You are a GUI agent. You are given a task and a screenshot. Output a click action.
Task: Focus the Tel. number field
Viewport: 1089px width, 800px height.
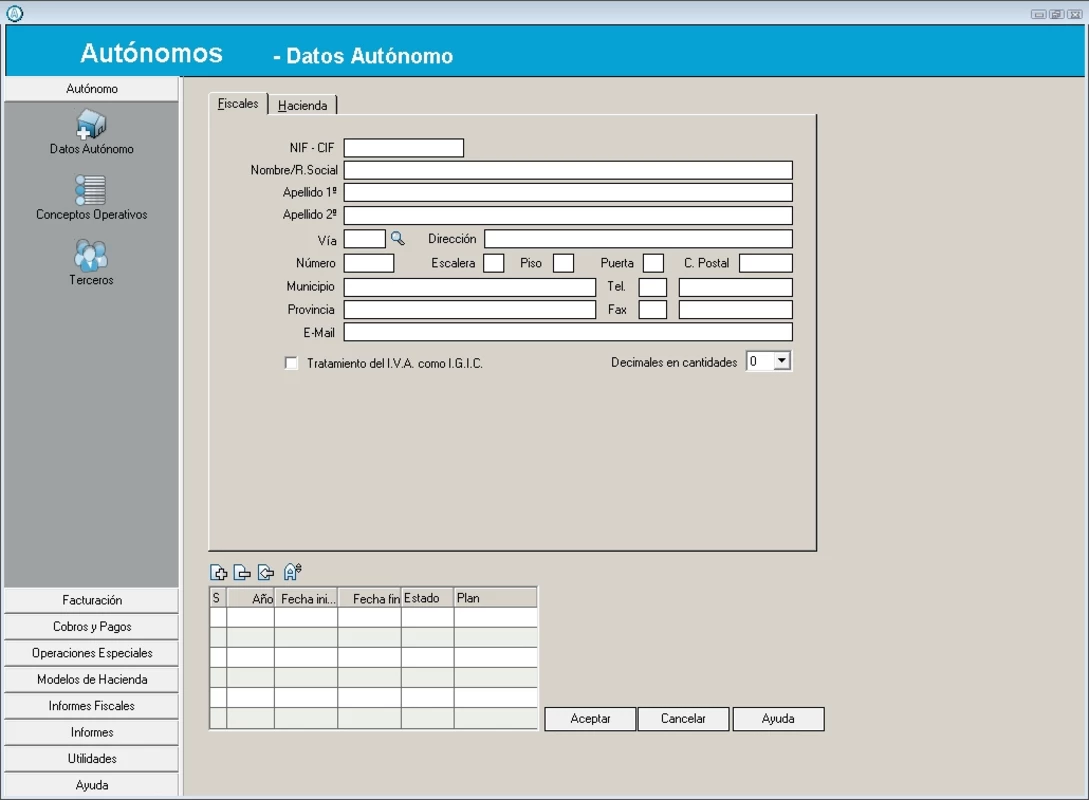735,288
